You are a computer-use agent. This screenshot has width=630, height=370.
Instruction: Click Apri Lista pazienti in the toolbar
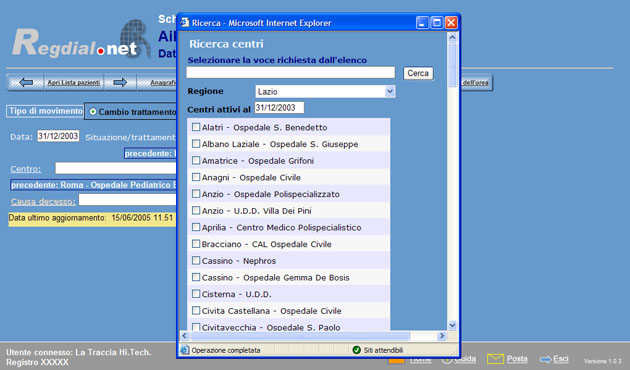(x=74, y=82)
